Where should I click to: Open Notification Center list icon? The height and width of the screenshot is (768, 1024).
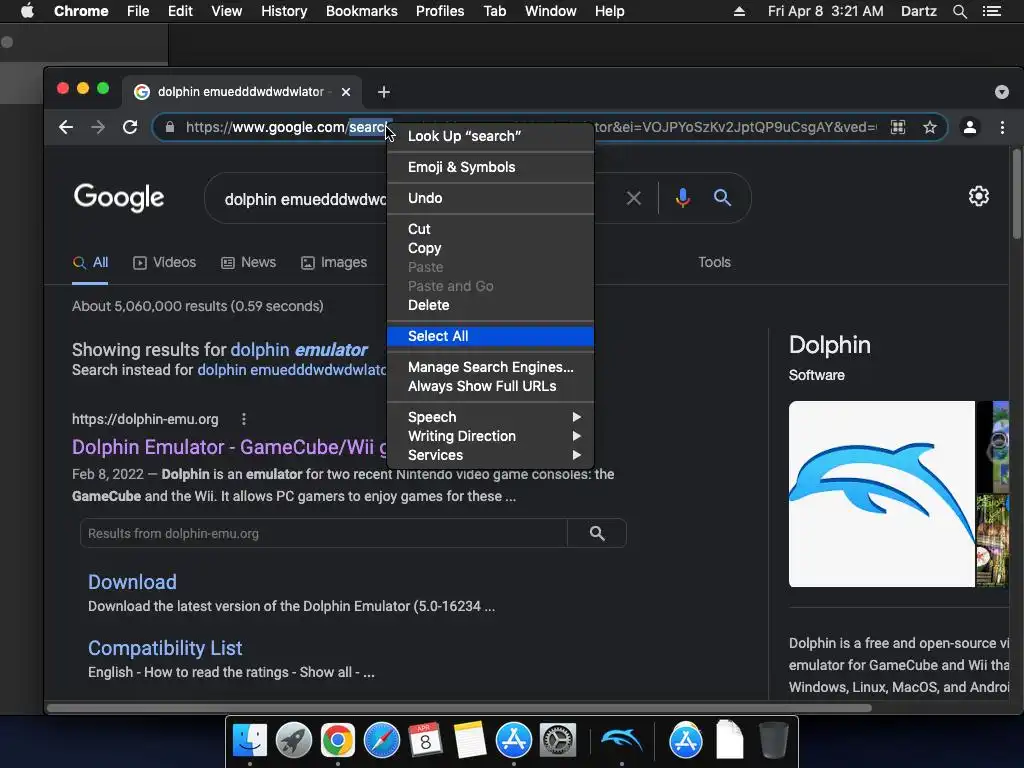pyautogui.click(x=991, y=11)
